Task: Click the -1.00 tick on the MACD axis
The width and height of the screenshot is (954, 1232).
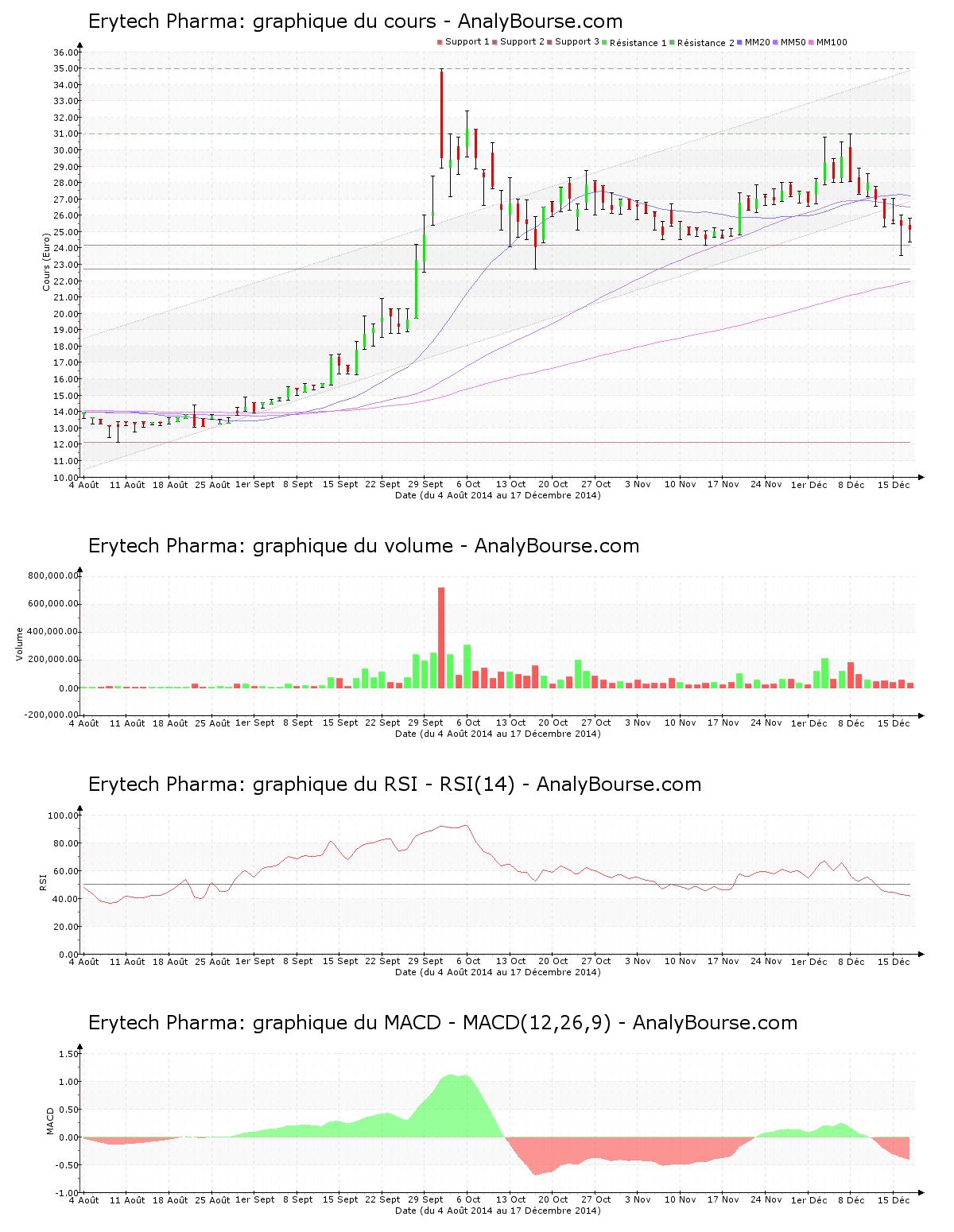Action: (x=68, y=1192)
